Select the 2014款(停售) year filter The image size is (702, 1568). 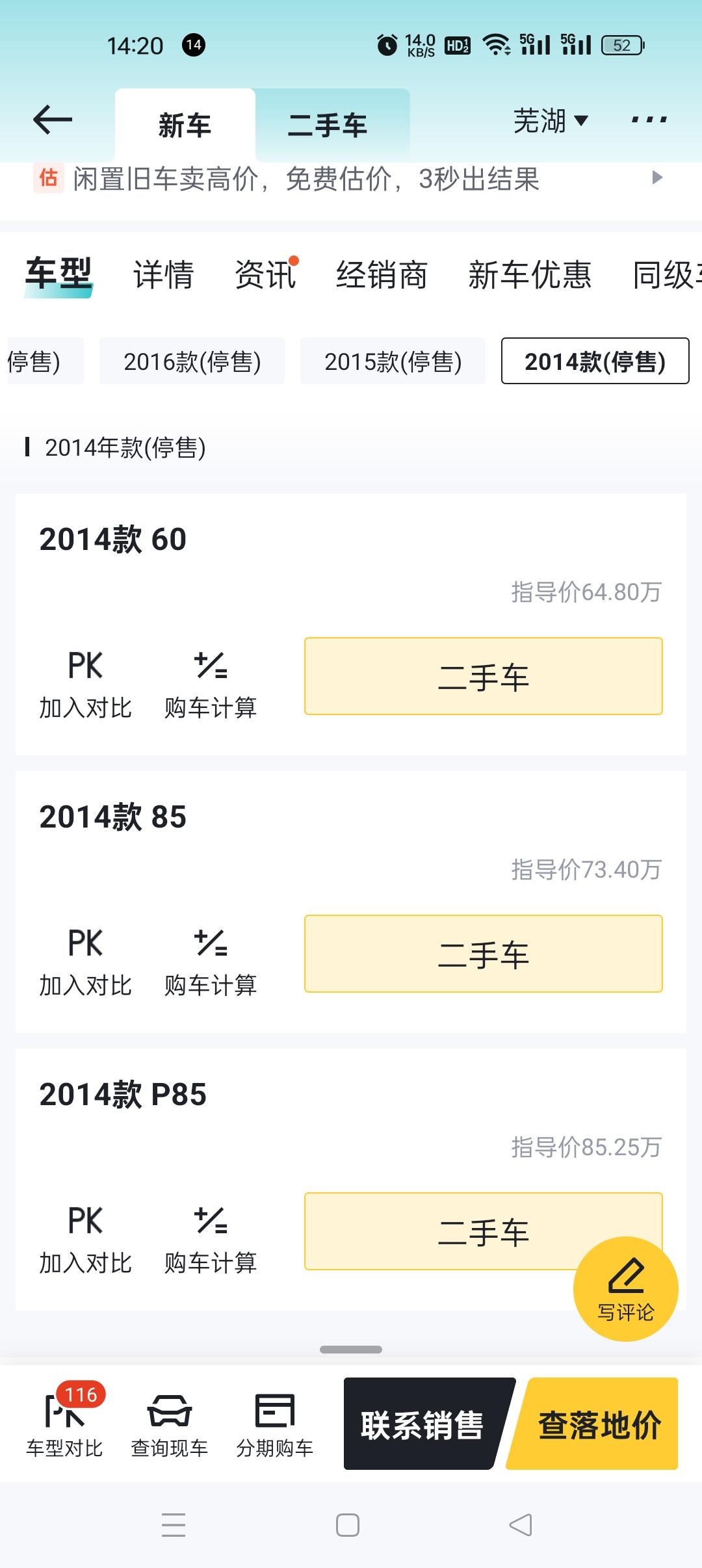click(x=595, y=361)
